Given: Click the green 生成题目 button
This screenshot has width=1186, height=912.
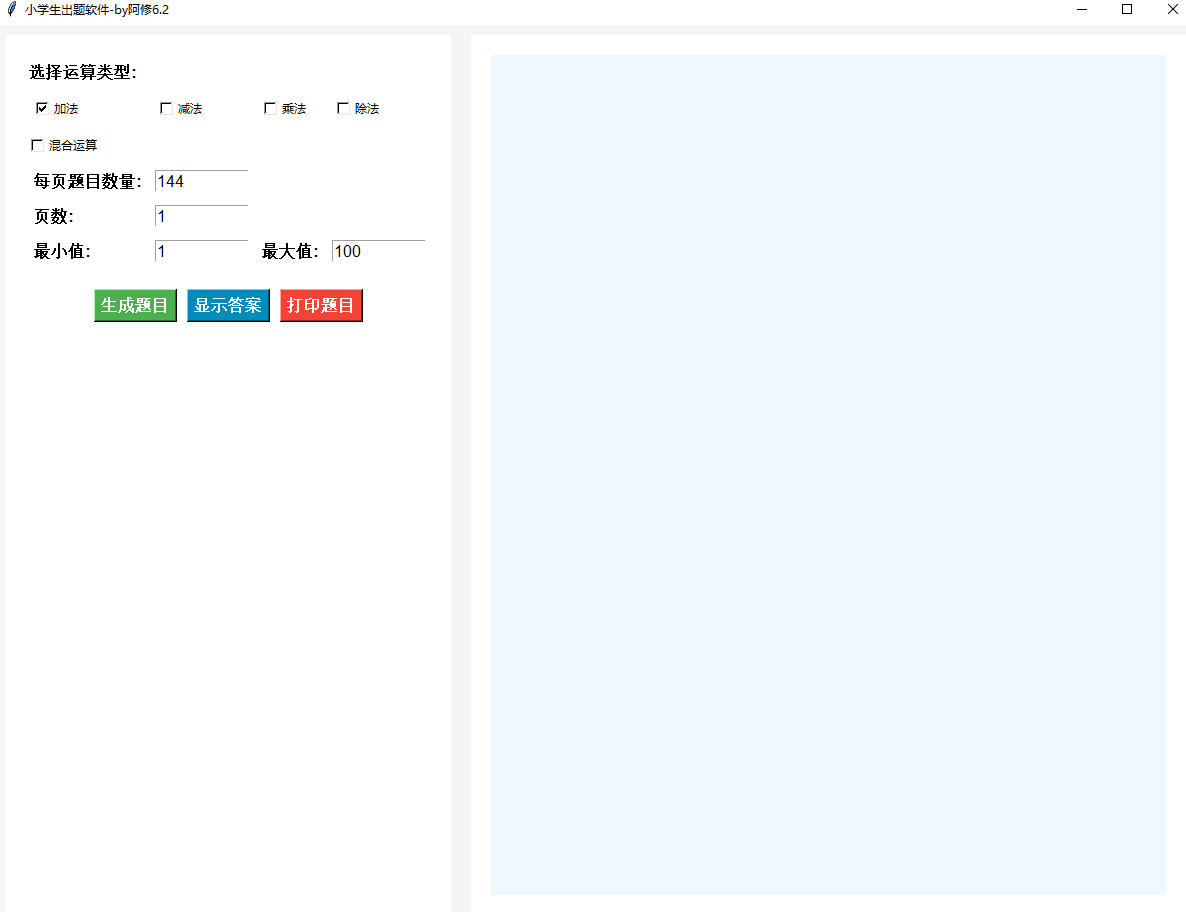Looking at the screenshot, I should tap(135, 306).
